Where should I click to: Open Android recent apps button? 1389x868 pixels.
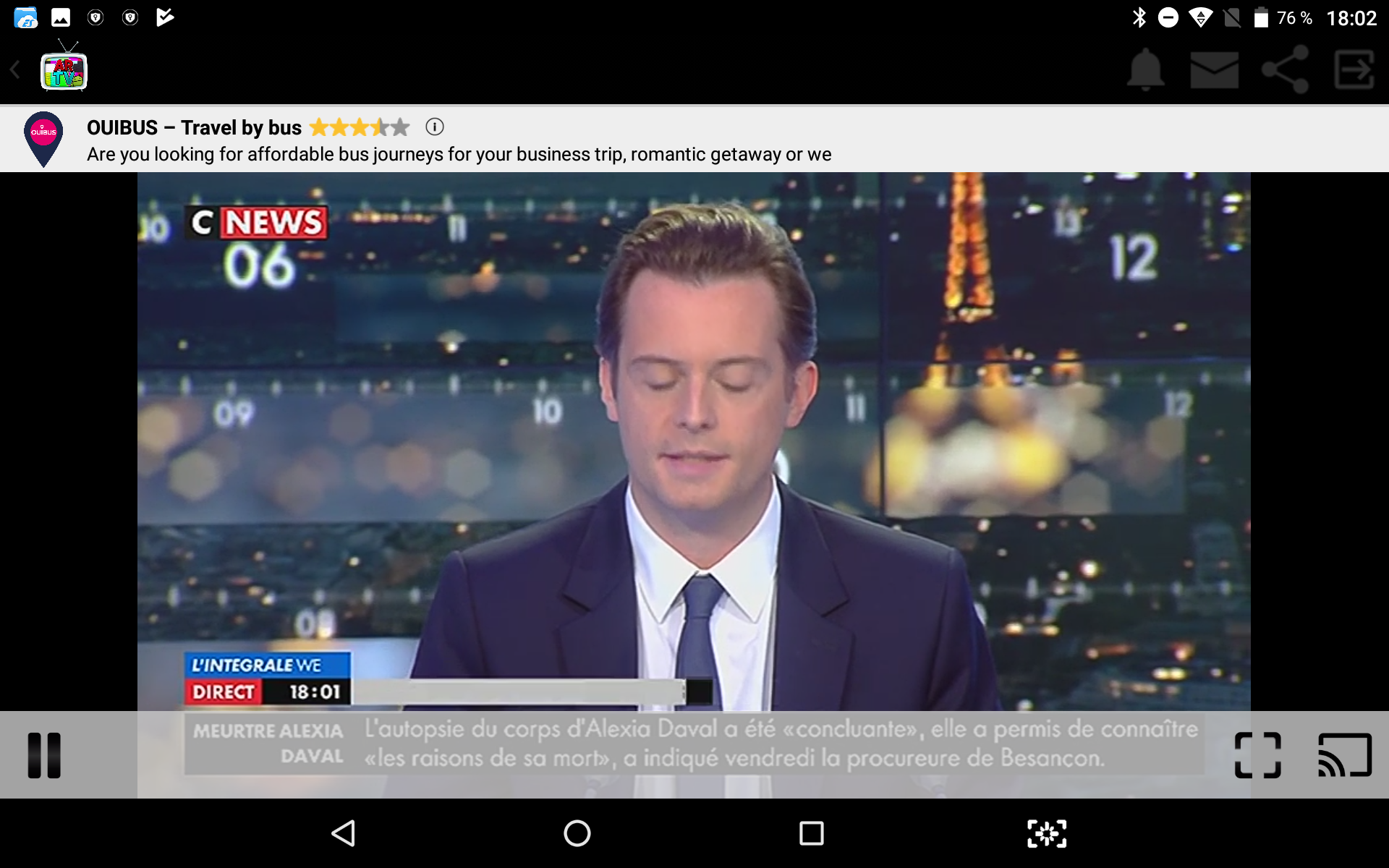[811, 833]
